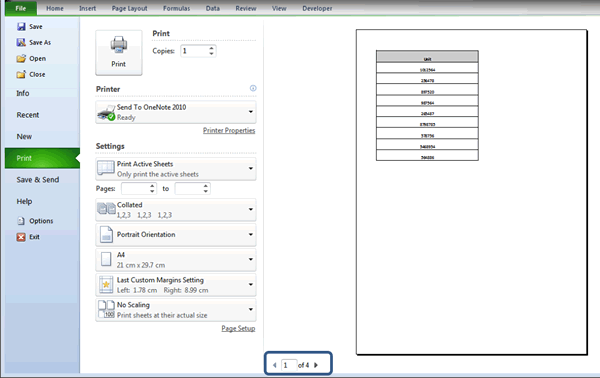This screenshot has height=378, width=600.
Task: Open the Print Active Sheets dropdown
Action: tap(176, 169)
